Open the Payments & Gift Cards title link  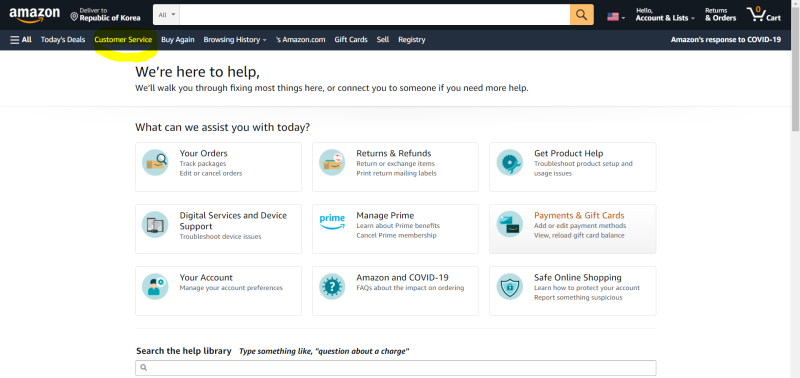point(579,215)
